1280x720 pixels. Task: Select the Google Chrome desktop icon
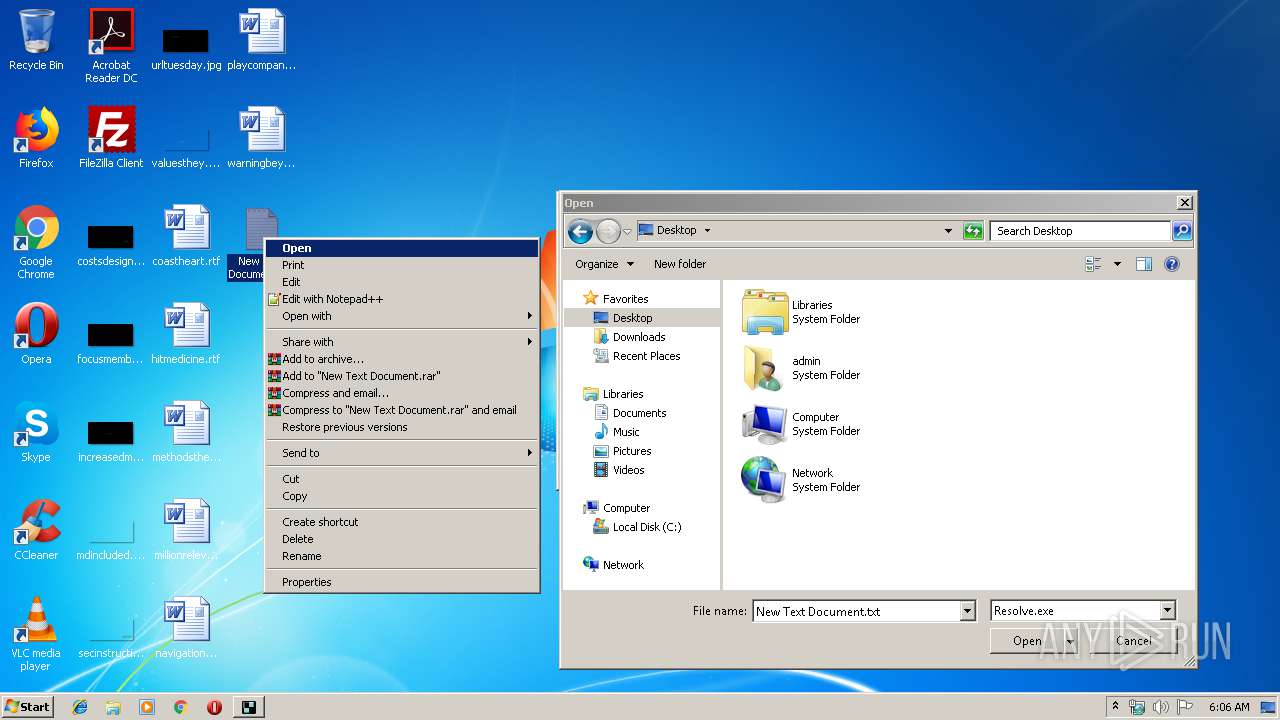36,242
